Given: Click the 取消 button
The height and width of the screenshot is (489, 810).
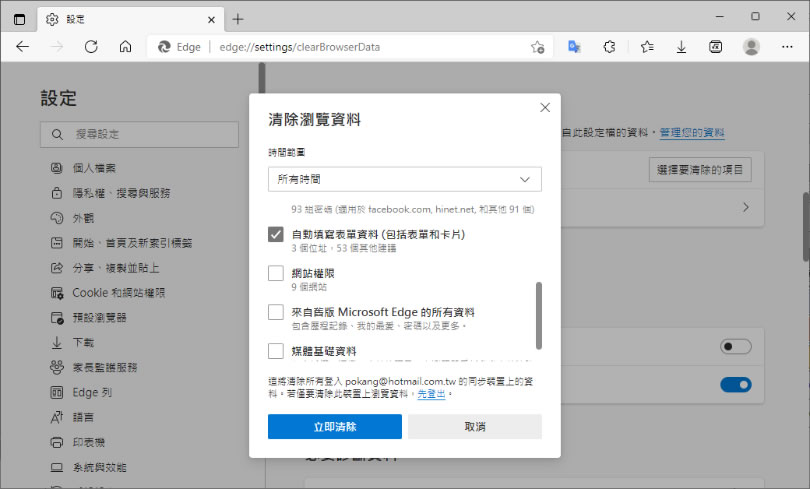Looking at the screenshot, I should (x=474, y=427).
